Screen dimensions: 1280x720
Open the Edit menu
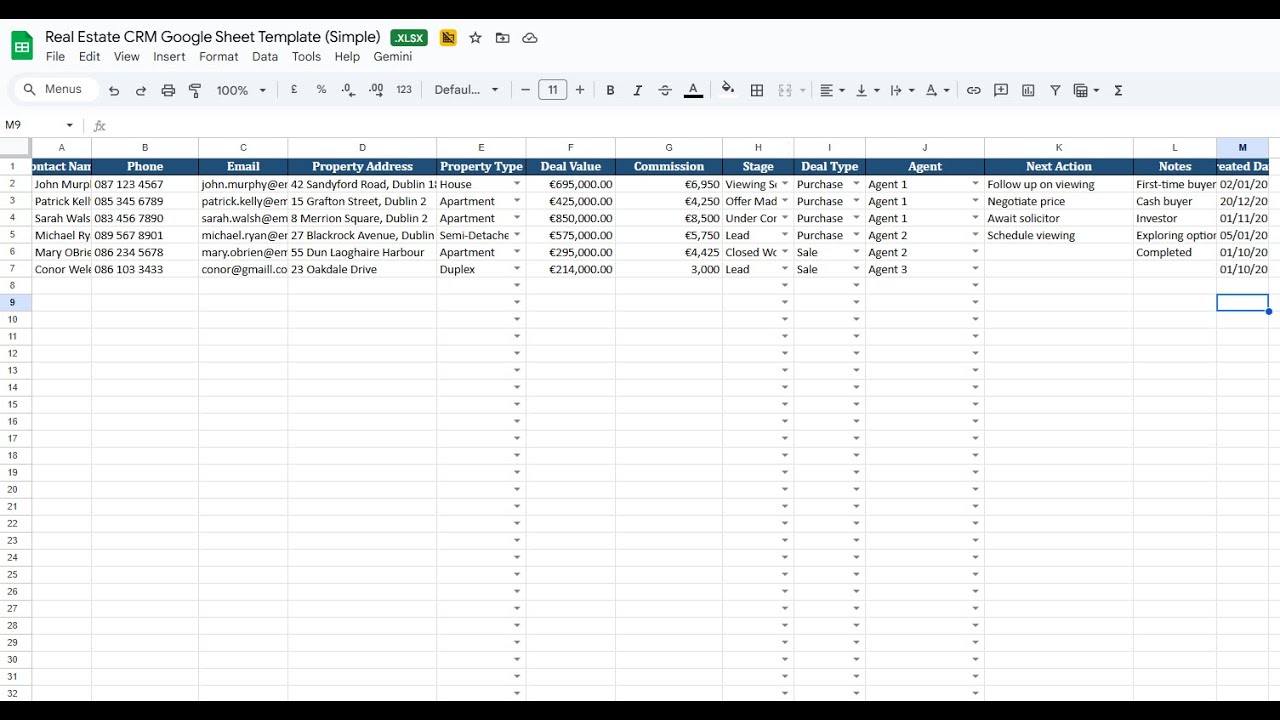(x=89, y=57)
